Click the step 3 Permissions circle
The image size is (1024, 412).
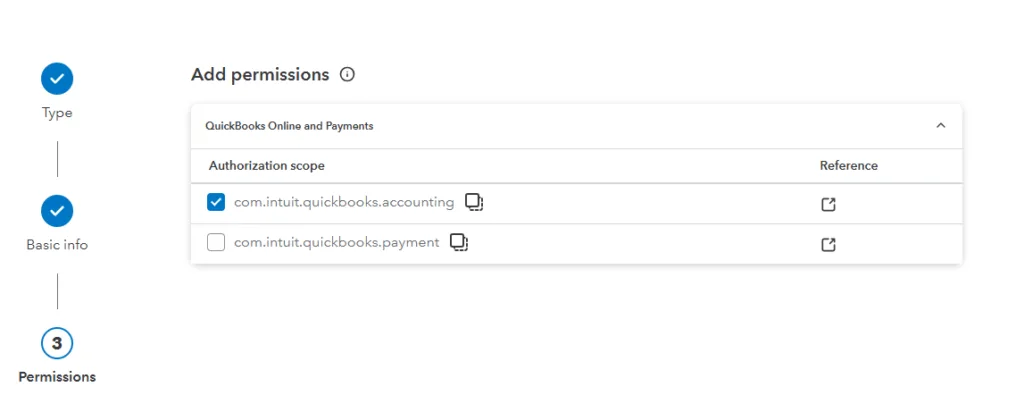click(57, 343)
